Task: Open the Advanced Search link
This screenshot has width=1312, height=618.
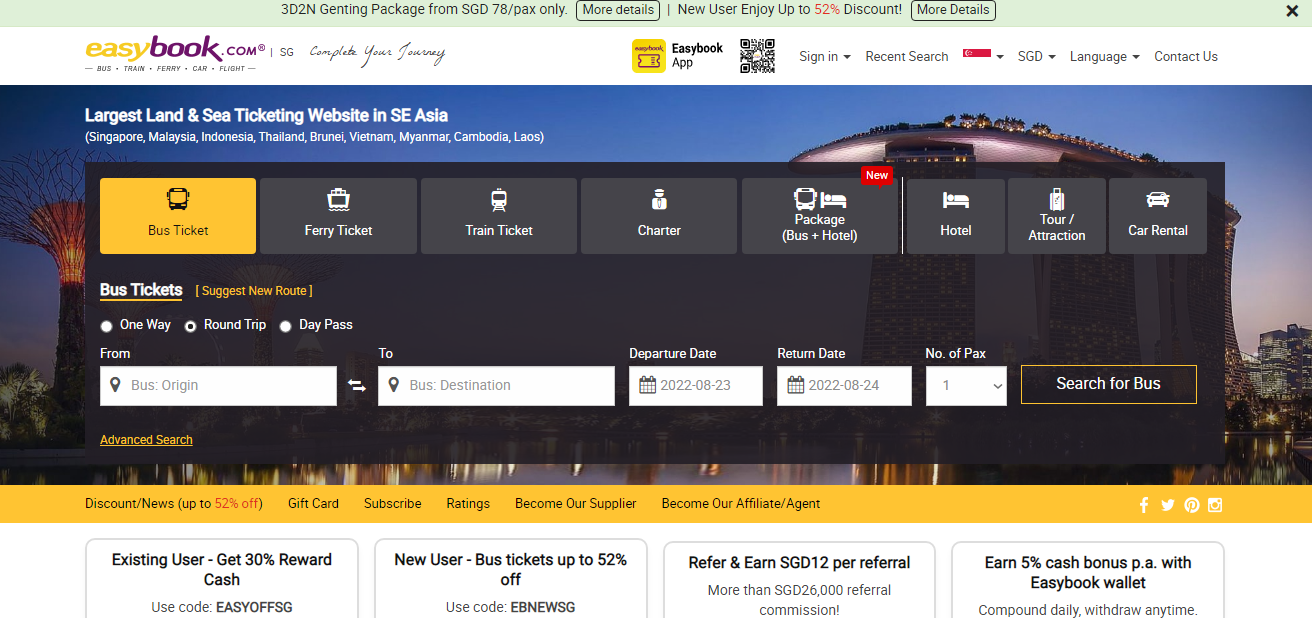Action: (146, 440)
